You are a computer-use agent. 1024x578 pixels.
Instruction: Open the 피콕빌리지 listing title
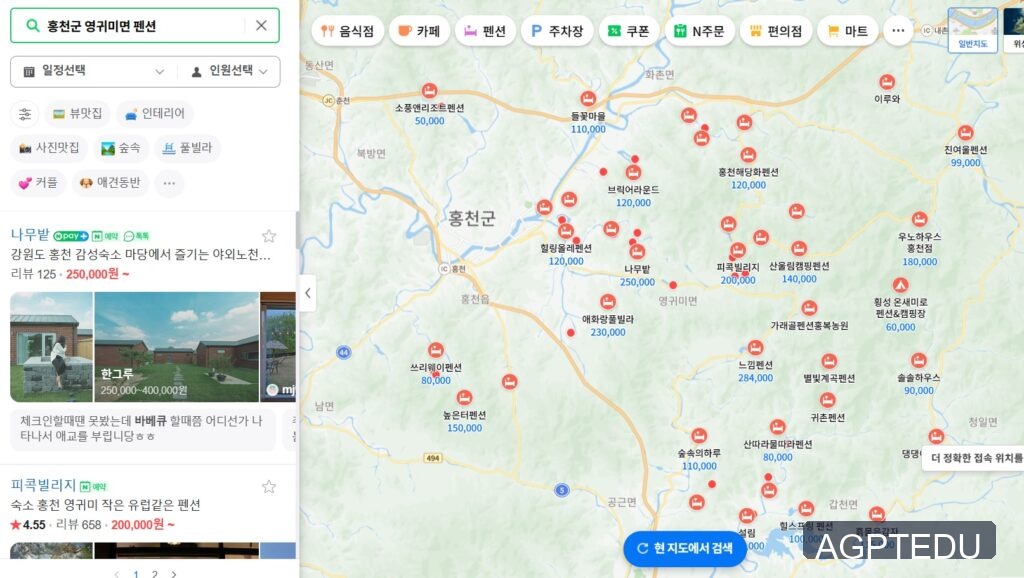43,485
